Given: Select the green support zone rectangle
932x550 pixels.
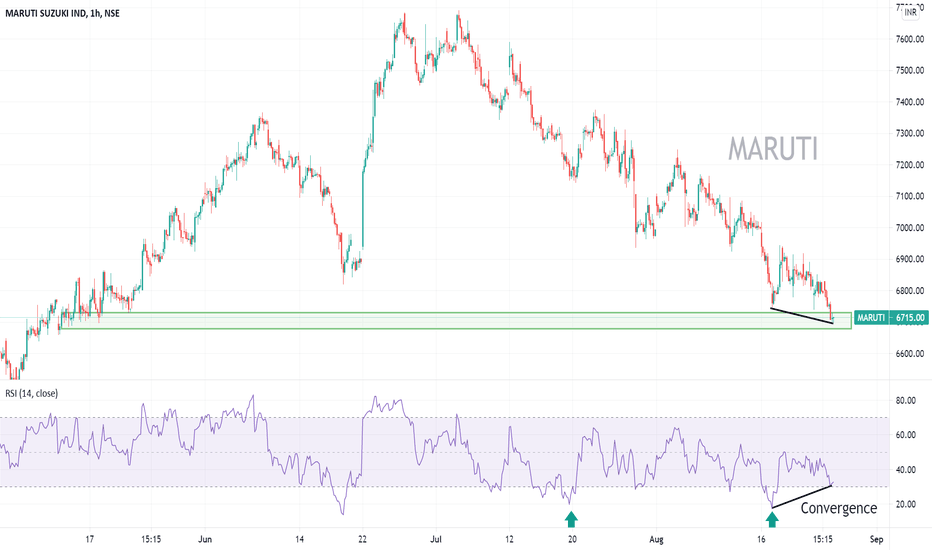Looking at the screenshot, I should (x=455, y=320).
